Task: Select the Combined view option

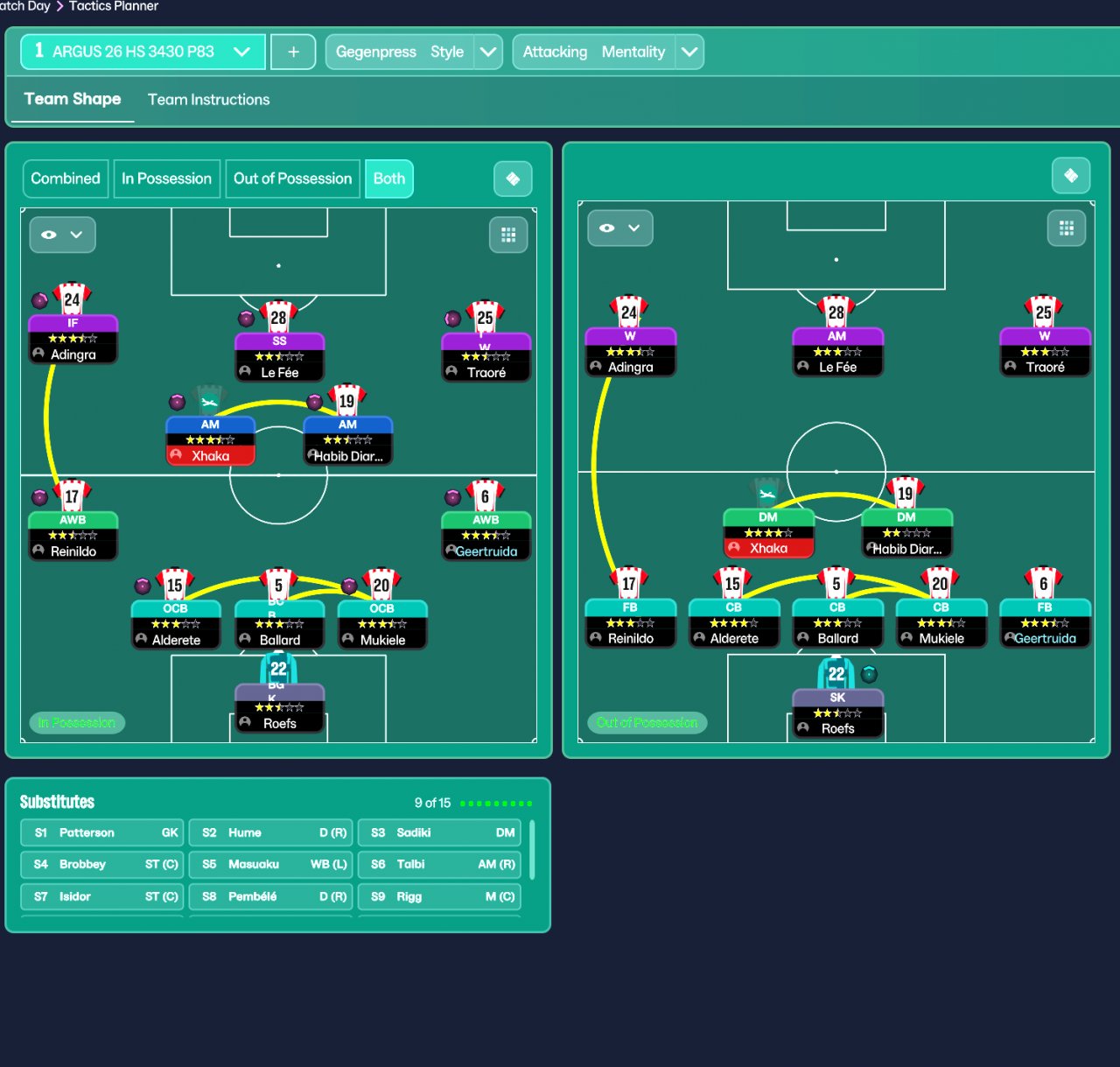Action: 66,179
